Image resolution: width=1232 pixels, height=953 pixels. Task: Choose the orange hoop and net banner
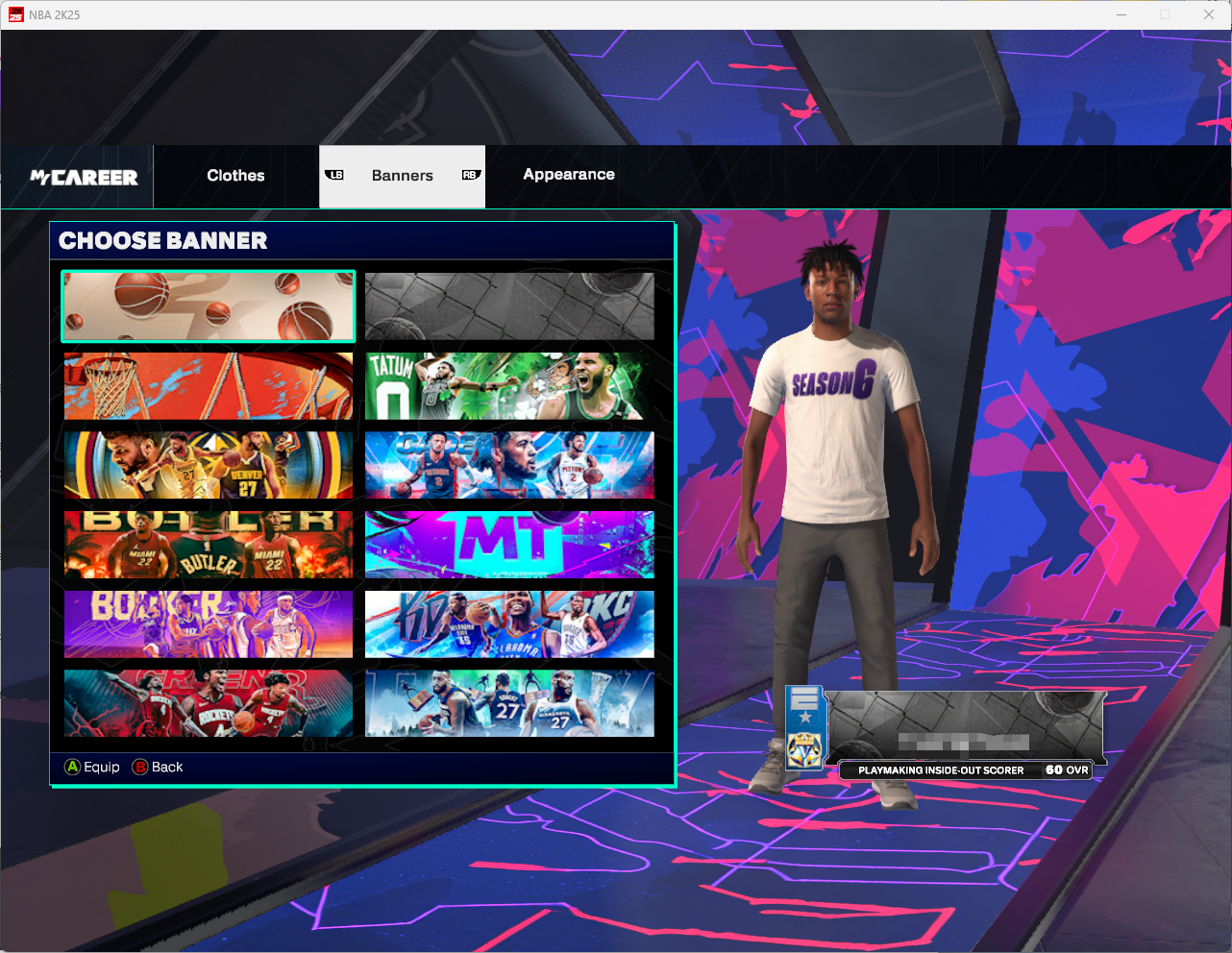pos(209,386)
